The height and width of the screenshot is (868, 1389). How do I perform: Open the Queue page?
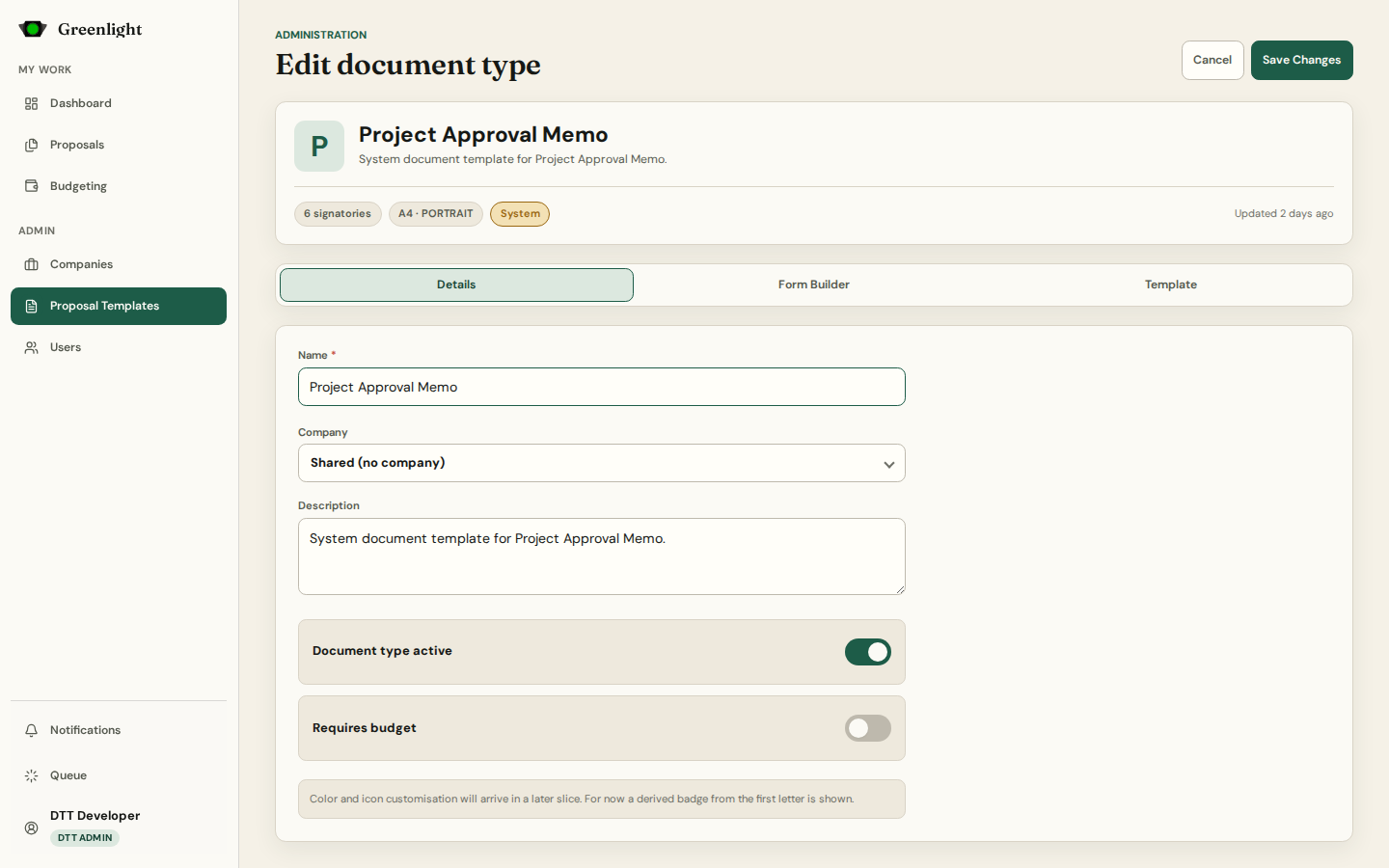click(119, 775)
